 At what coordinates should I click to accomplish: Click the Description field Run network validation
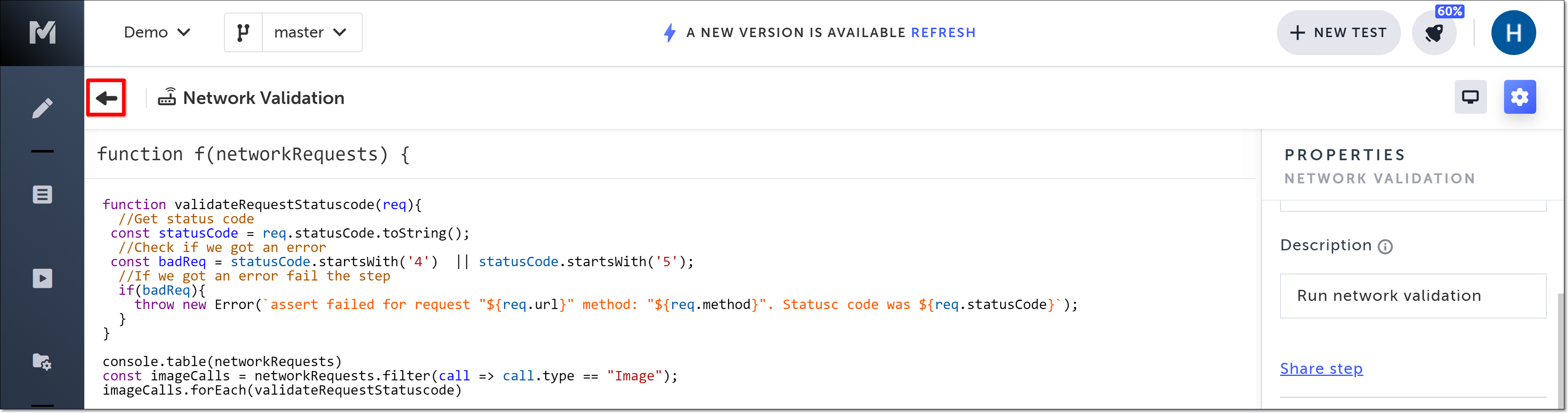click(1412, 296)
